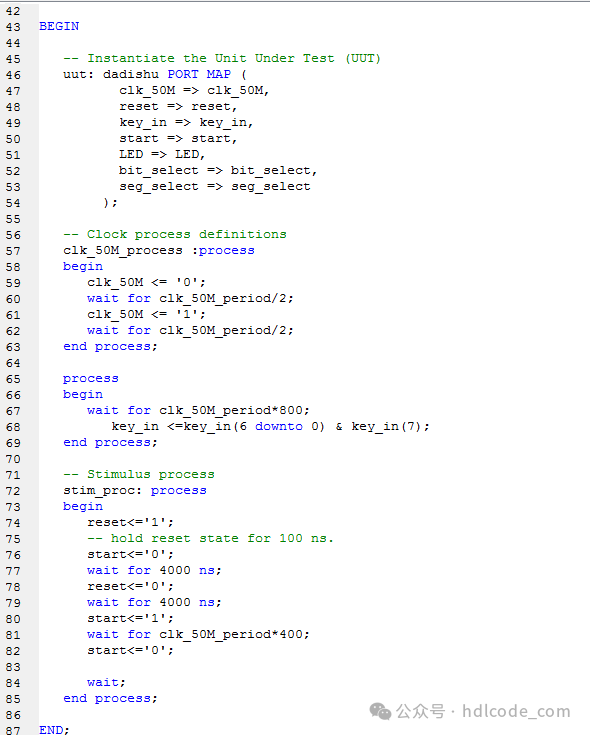Click 'wait for clk_50M_period/2;' on line 60
Viewport: 590px width, 735px height.
point(190,298)
